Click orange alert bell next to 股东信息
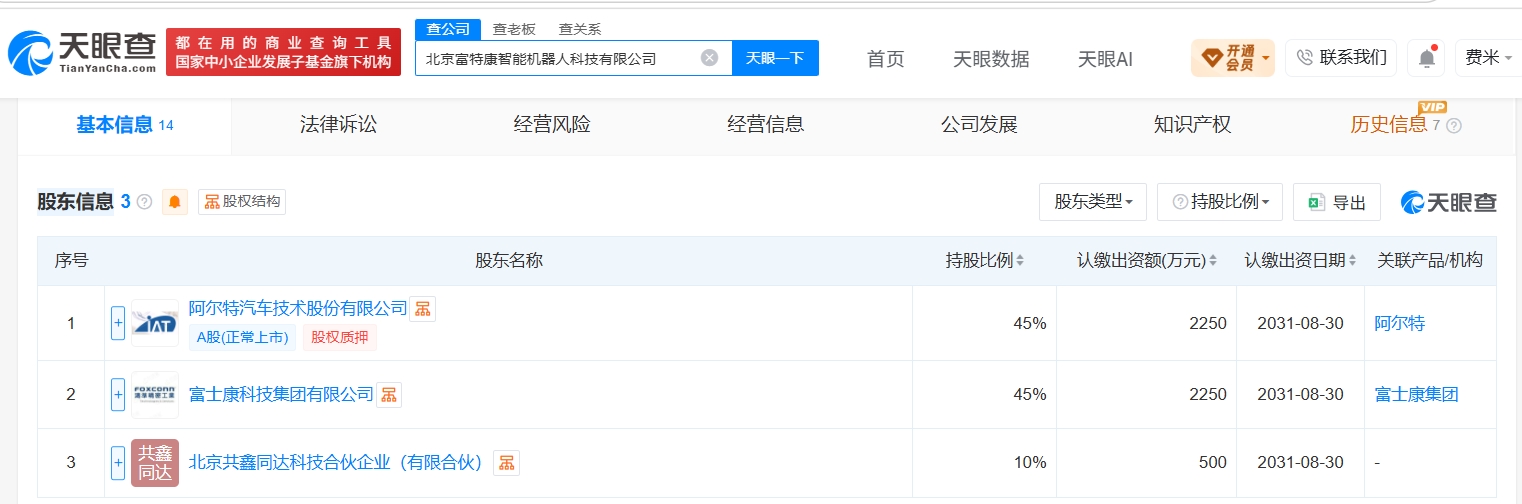The image size is (1522, 504). [x=175, y=202]
